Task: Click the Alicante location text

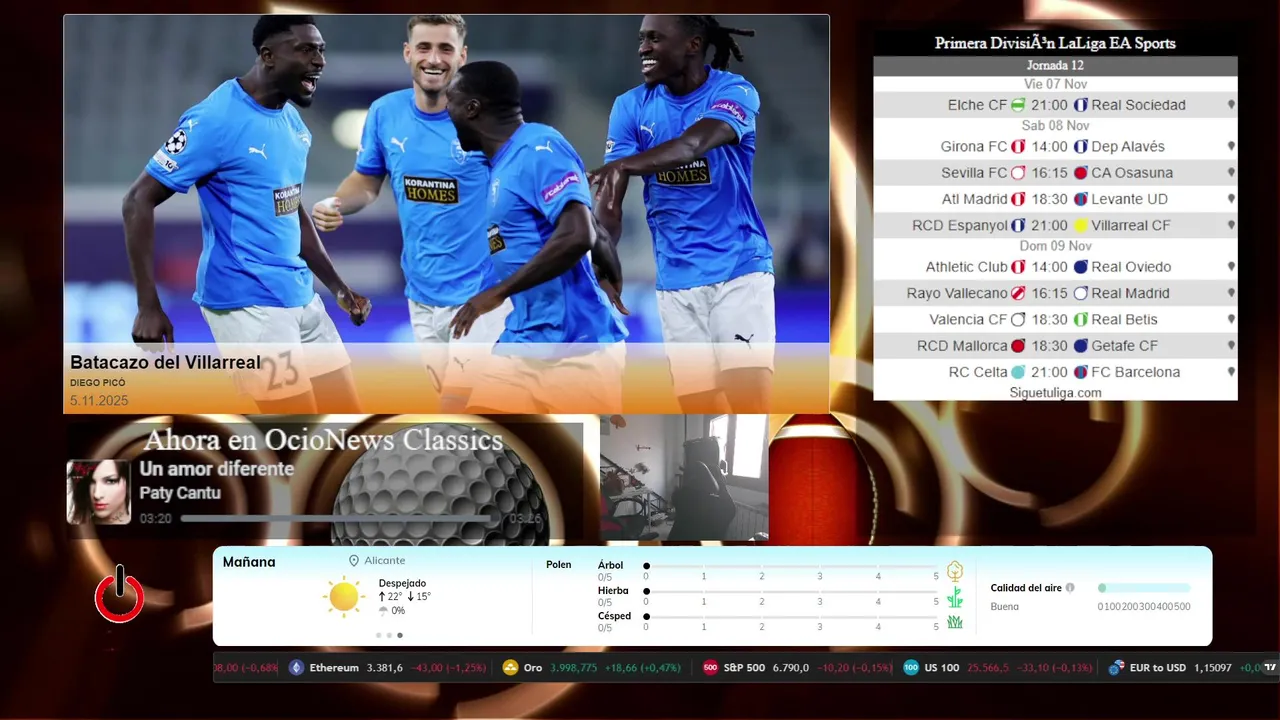Action: 385,561
